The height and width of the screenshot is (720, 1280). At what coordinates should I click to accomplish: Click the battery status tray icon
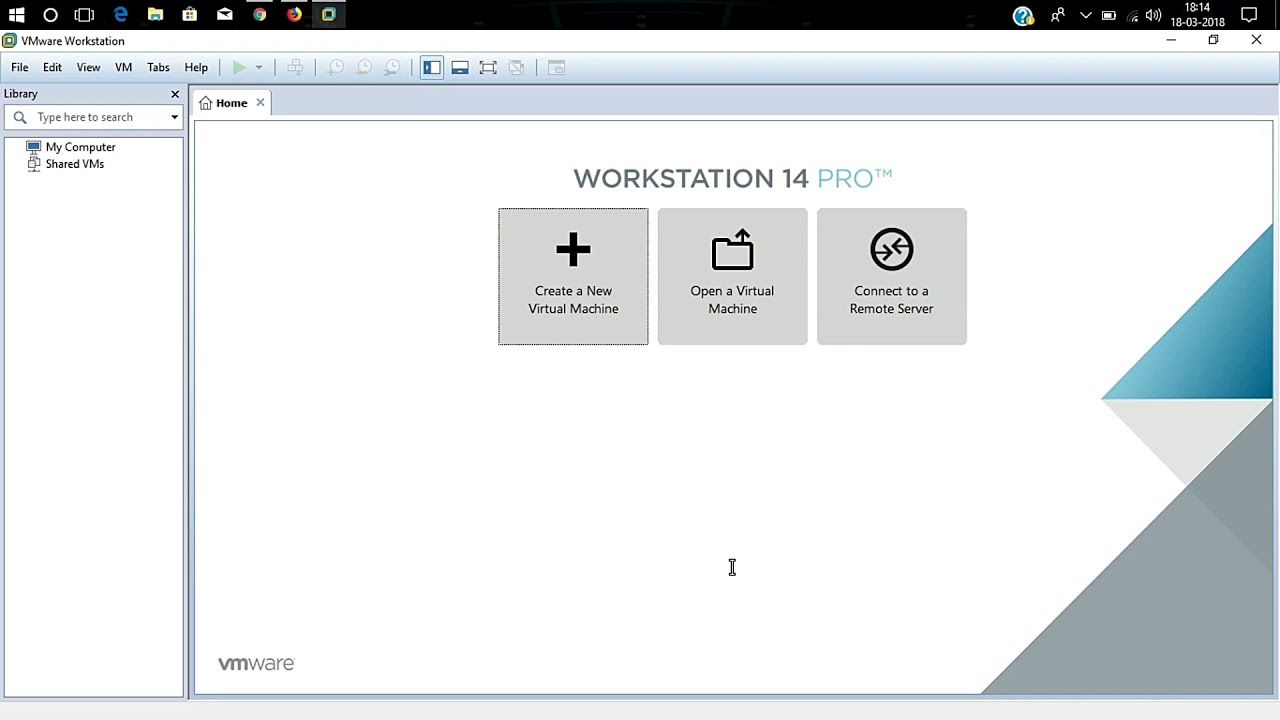tap(1109, 15)
